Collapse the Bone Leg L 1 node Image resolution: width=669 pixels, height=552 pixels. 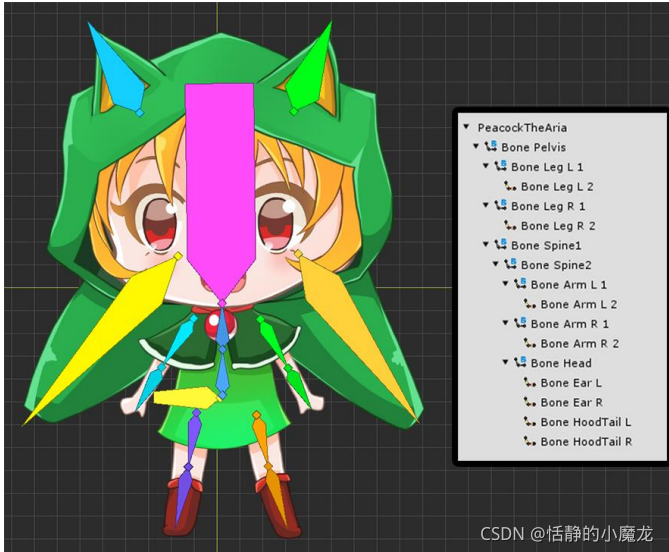[486, 166]
